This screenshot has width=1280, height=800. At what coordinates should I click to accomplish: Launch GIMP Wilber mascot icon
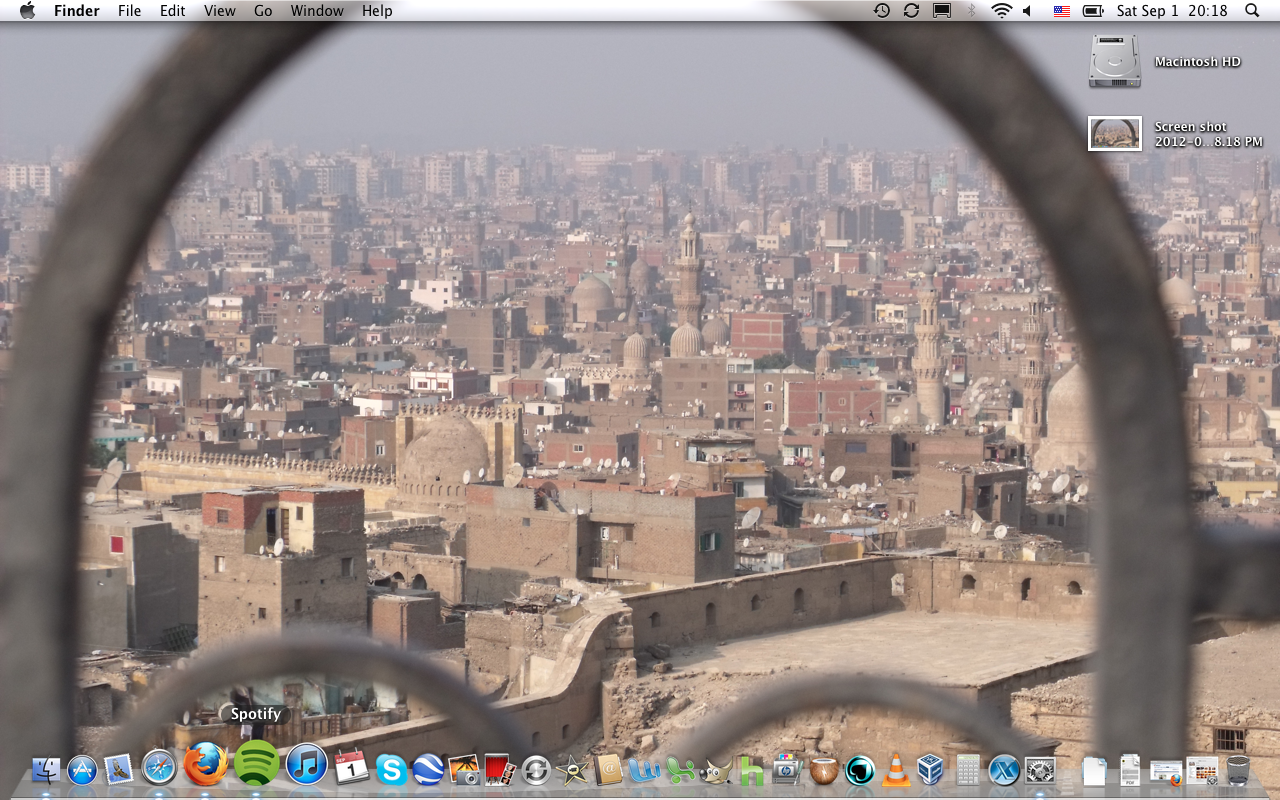pyautogui.click(x=716, y=770)
